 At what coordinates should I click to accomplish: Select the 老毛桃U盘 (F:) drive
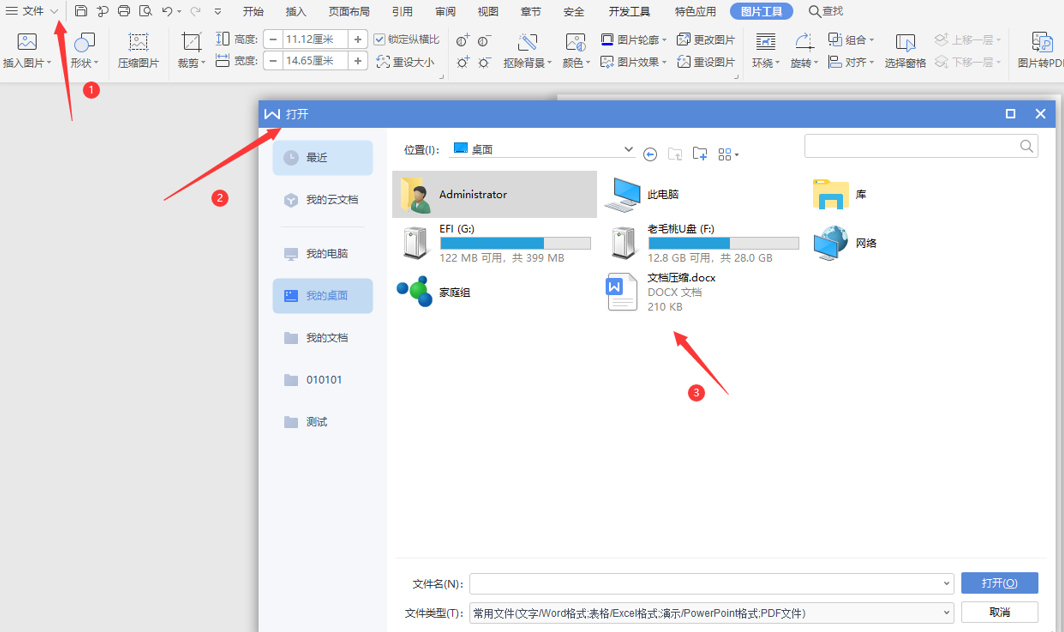click(x=704, y=243)
